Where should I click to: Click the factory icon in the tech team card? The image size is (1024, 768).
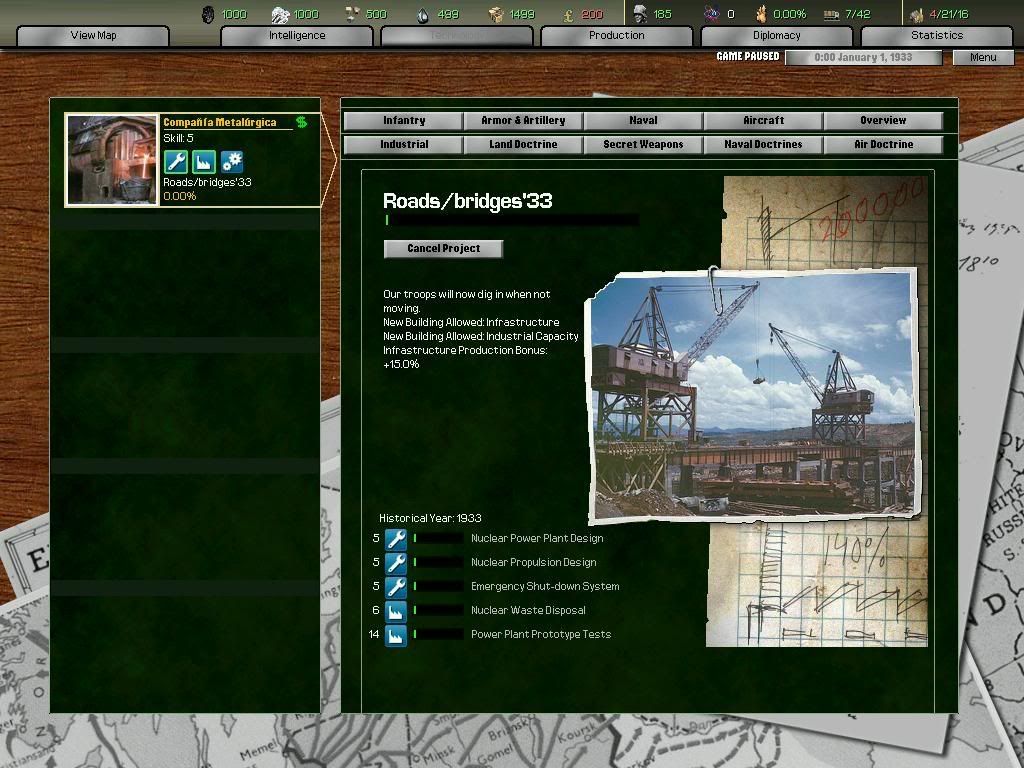(x=204, y=161)
